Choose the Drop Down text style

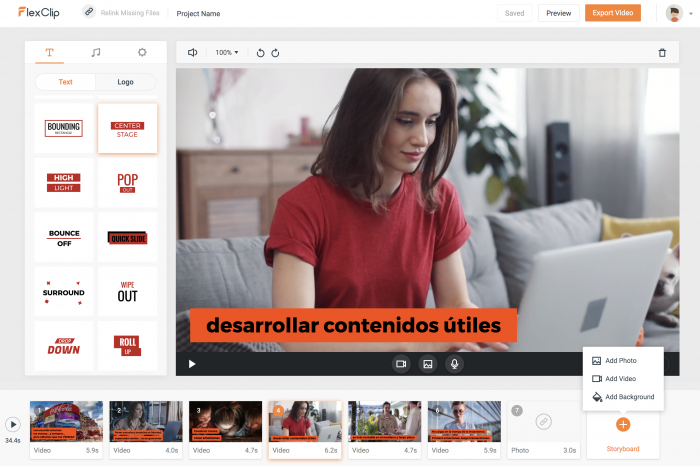coord(64,346)
